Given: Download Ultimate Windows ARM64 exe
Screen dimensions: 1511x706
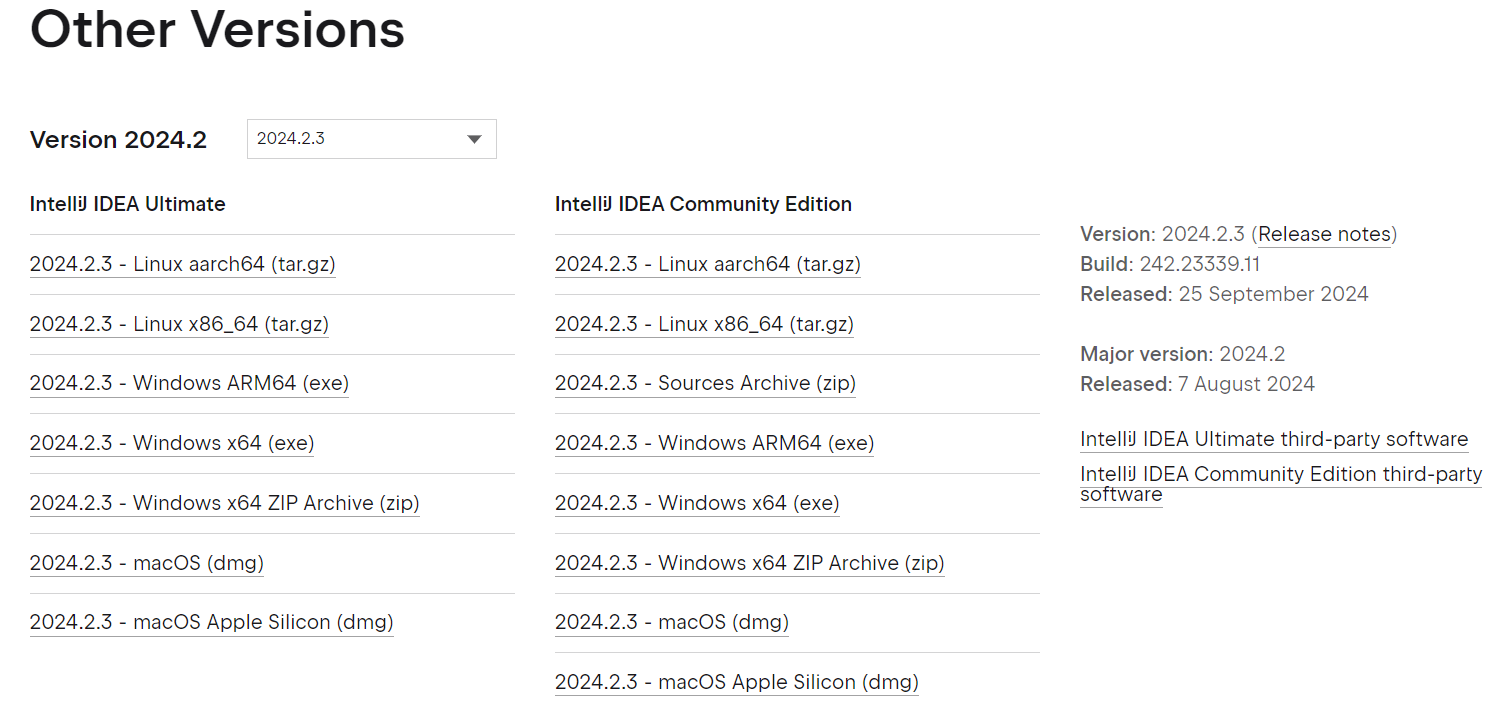Looking at the screenshot, I should pos(189,383).
